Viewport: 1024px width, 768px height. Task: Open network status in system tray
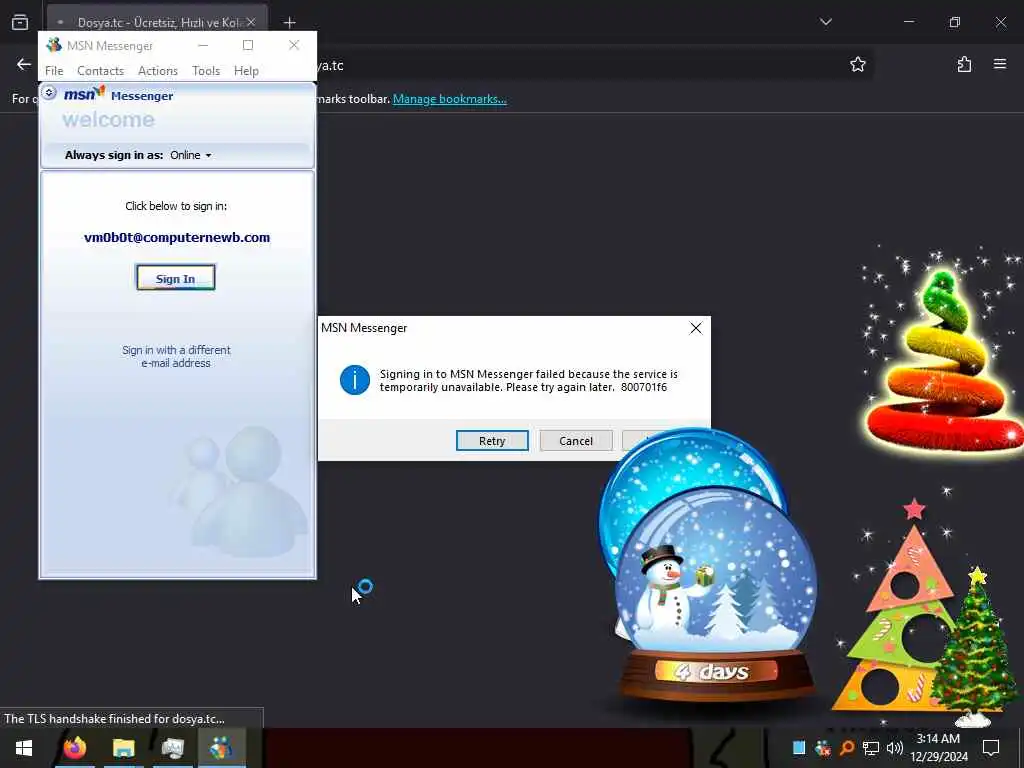[871, 748]
